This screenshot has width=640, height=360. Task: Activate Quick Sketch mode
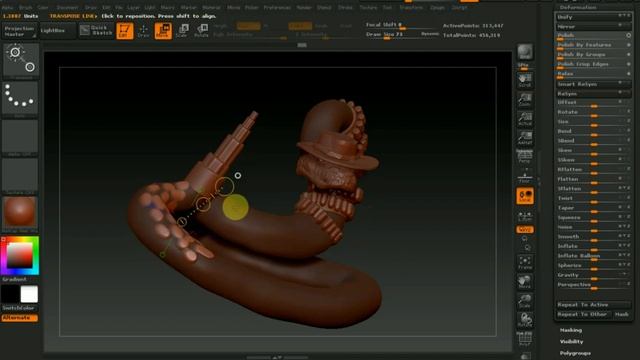[96, 30]
